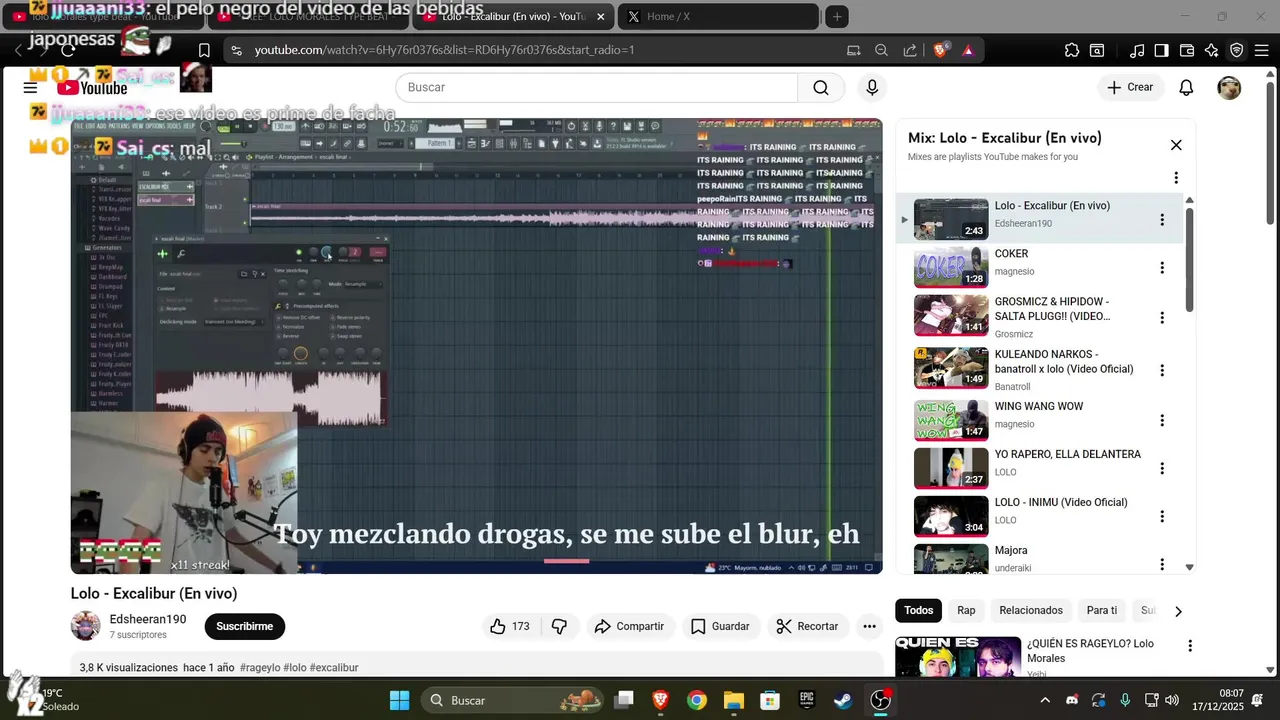The width and height of the screenshot is (1280, 720).
Task: Switch to the Home / X tab
Action: tap(717, 16)
